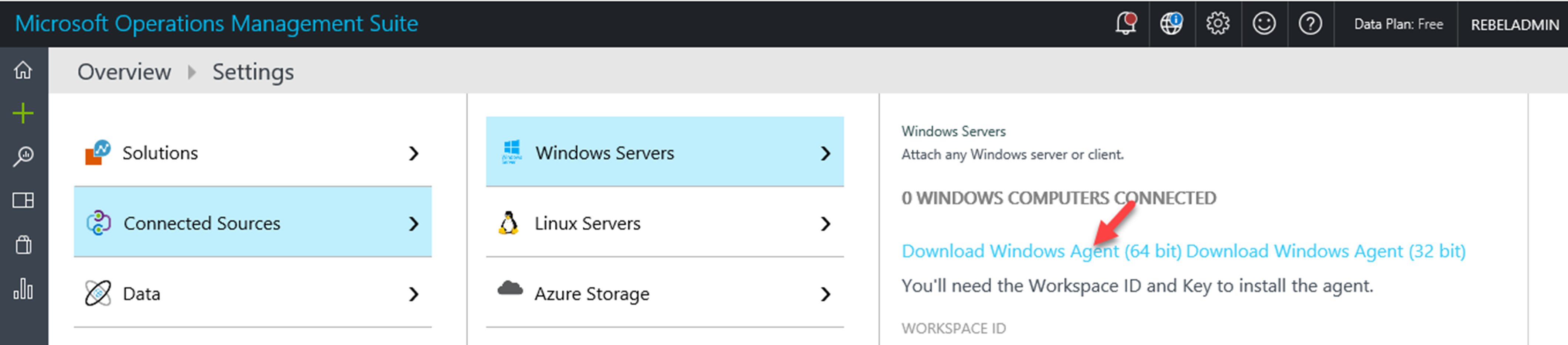Open Log Search magnifier icon
1568x345 pixels.
click(23, 156)
